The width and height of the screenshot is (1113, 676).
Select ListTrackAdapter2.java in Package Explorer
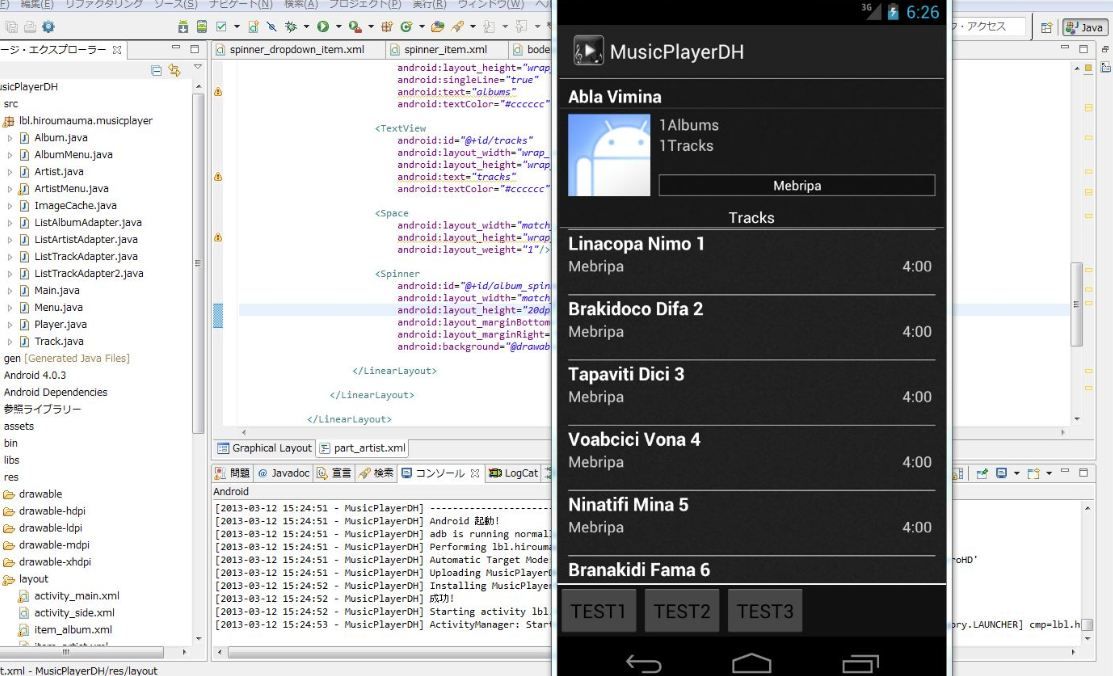coord(89,273)
